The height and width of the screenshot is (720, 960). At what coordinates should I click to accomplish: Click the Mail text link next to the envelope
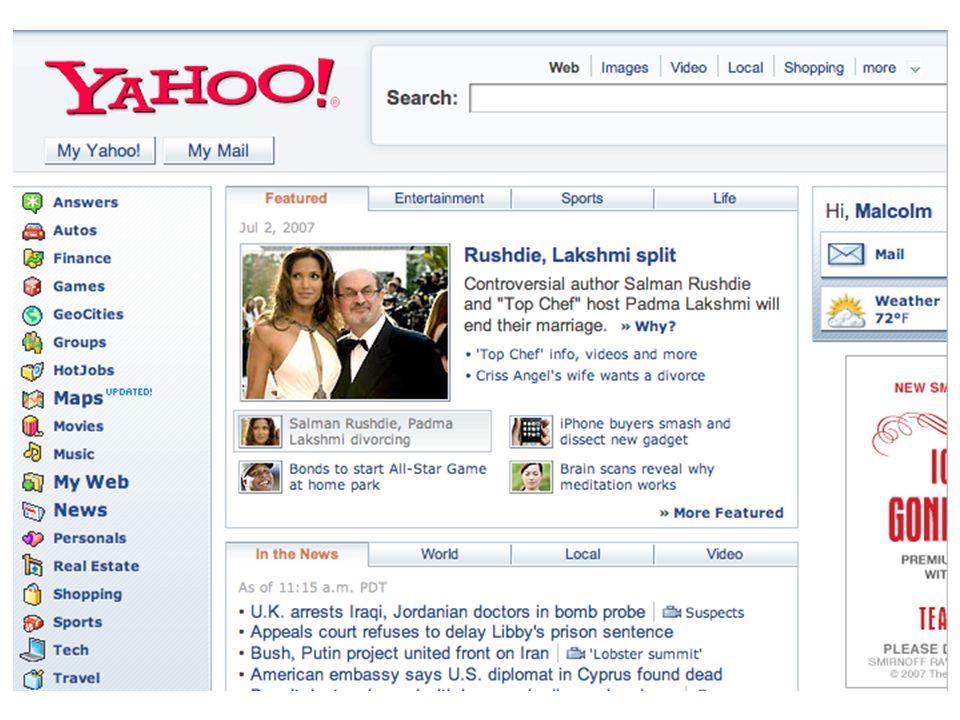pos(889,255)
